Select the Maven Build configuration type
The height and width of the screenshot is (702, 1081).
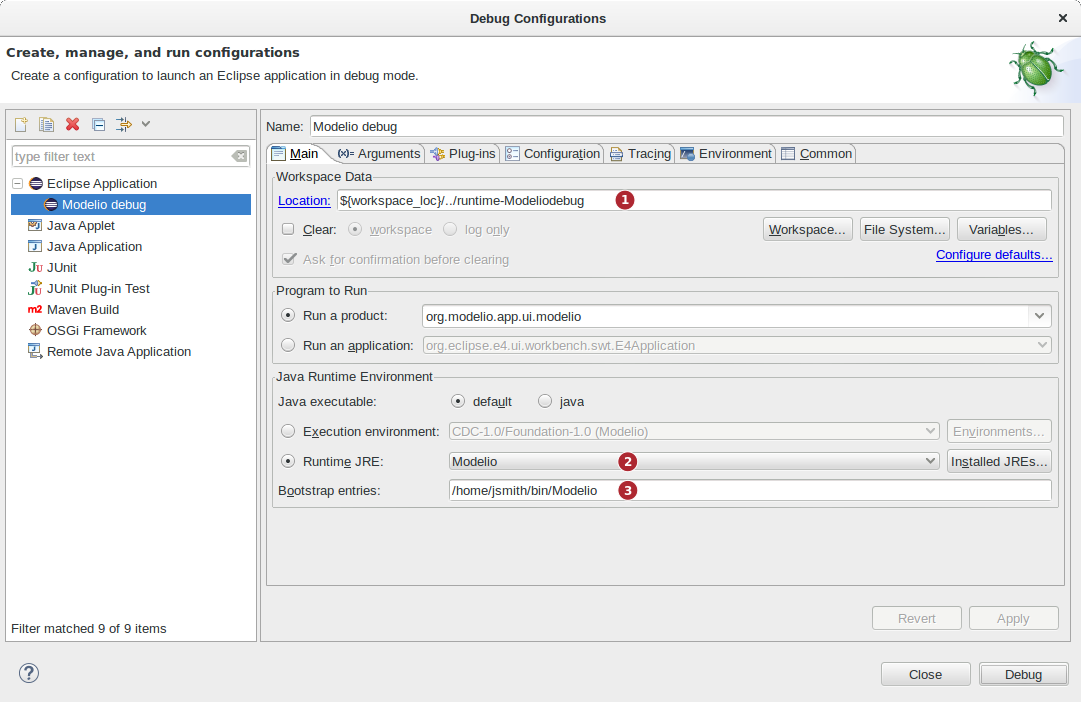click(82, 309)
